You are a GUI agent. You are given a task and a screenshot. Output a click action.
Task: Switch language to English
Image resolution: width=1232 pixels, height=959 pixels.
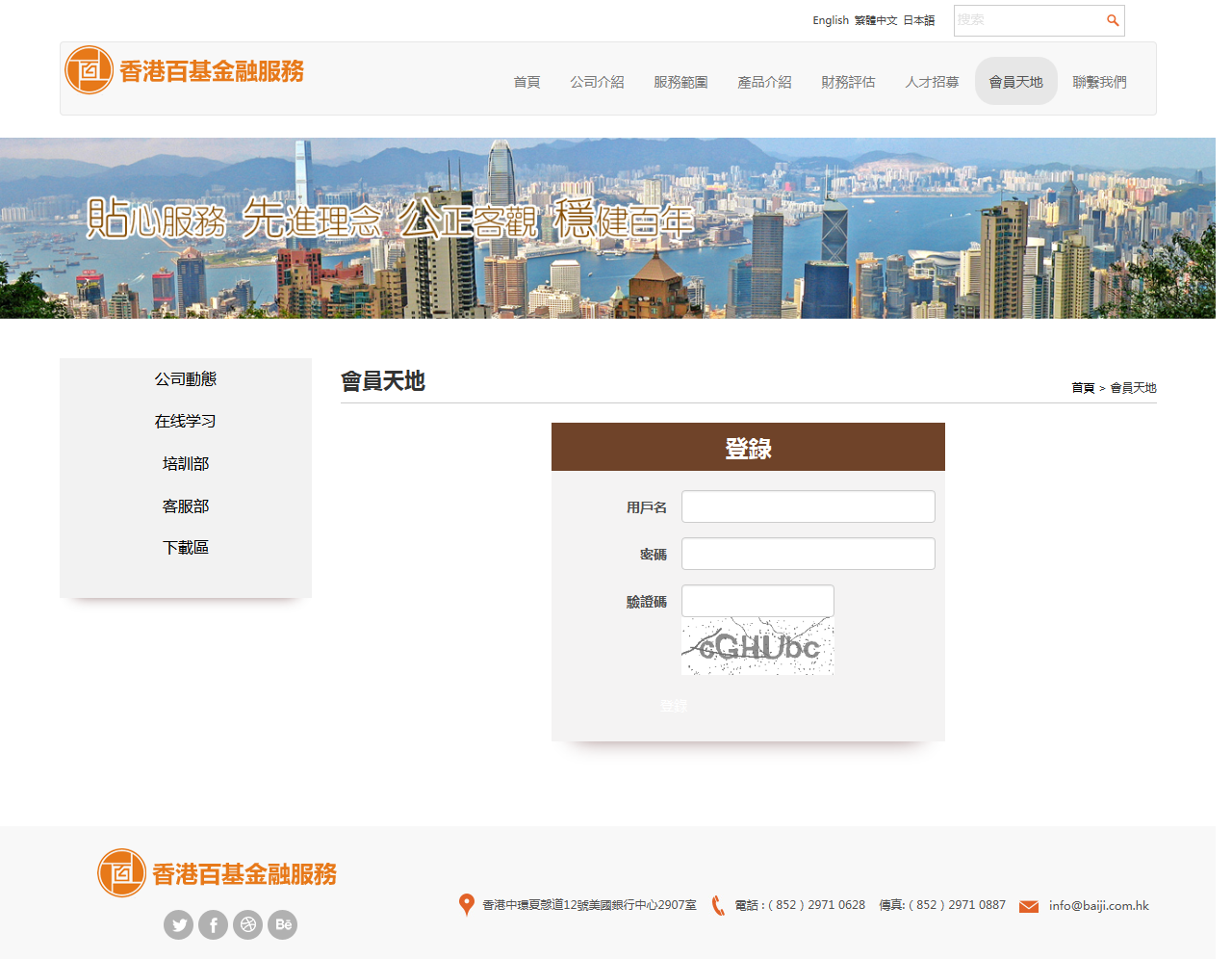(830, 20)
